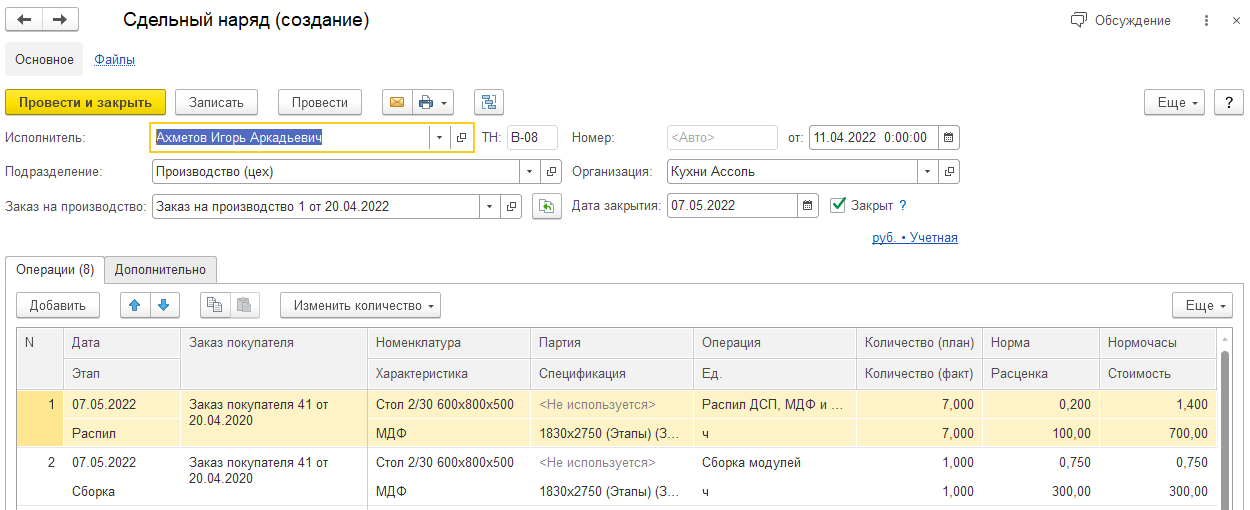Open calendar for Дата закрытия field
The width and height of the screenshot is (1250, 510).
(x=808, y=206)
